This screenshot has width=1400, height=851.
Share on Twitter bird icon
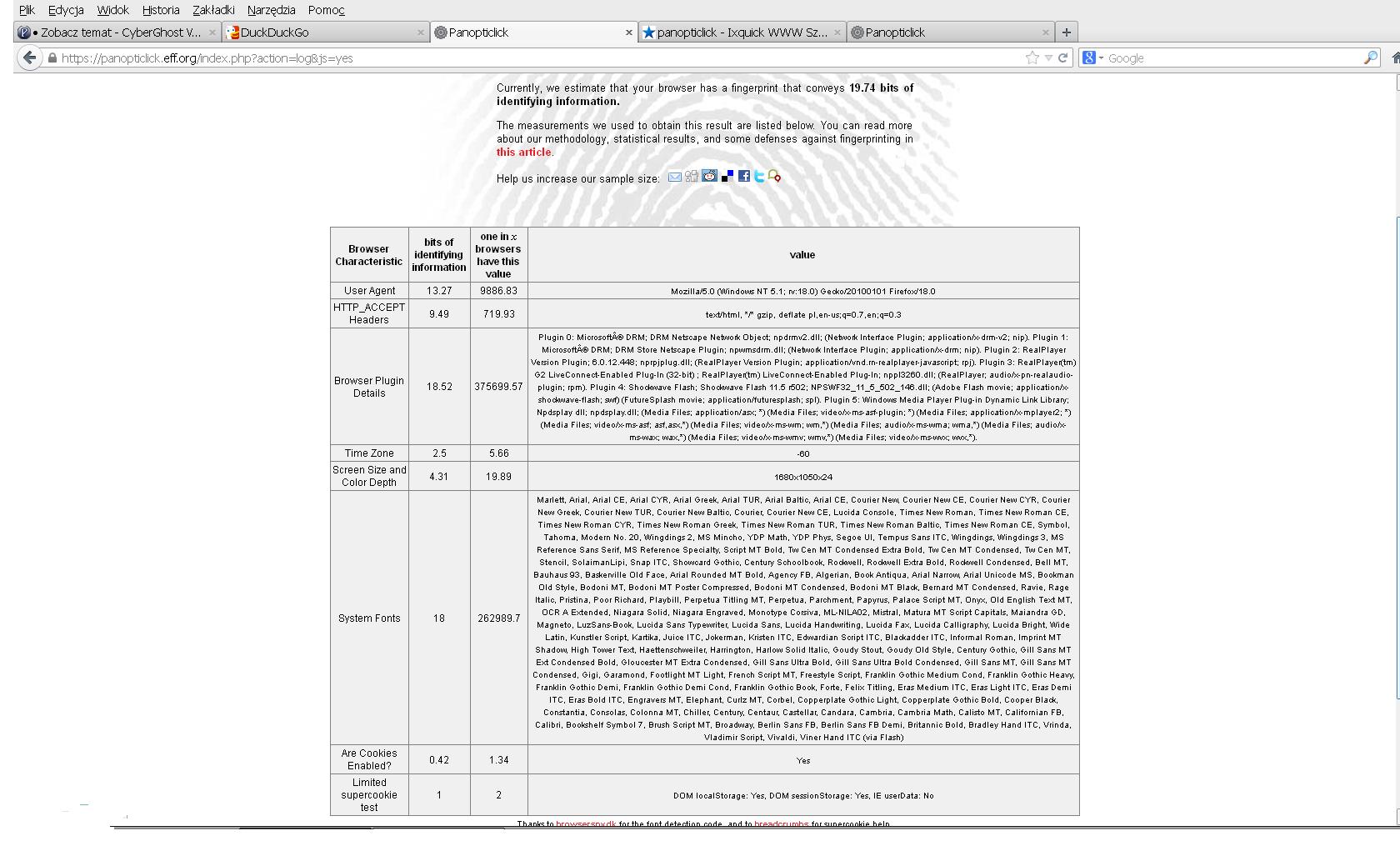(x=759, y=176)
